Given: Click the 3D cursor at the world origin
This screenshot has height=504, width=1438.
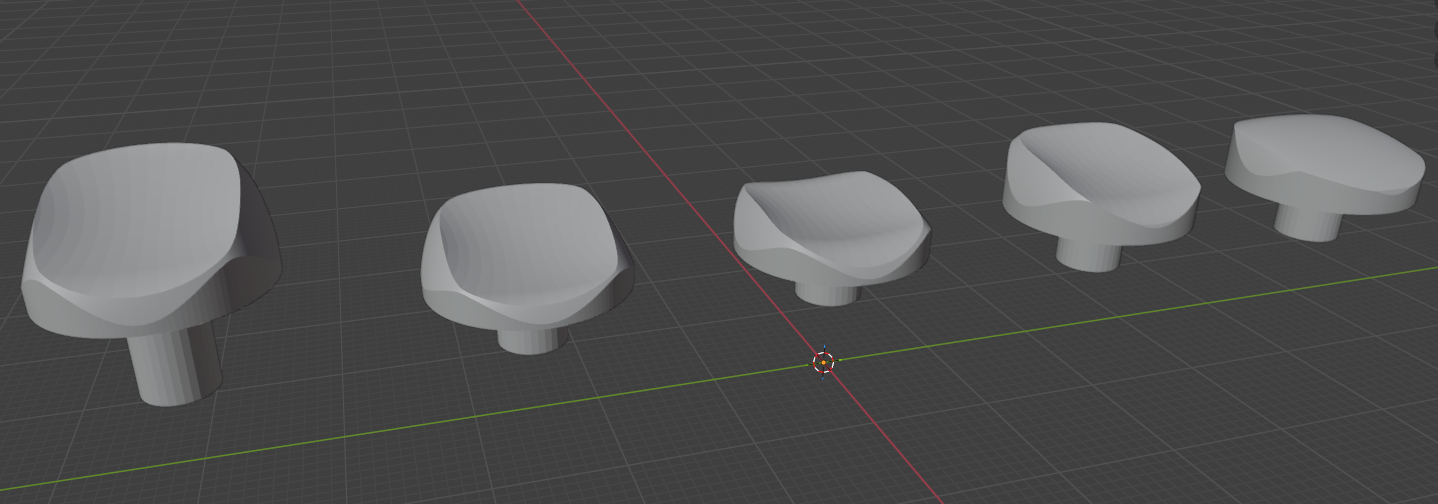Looking at the screenshot, I should tap(823, 362).
